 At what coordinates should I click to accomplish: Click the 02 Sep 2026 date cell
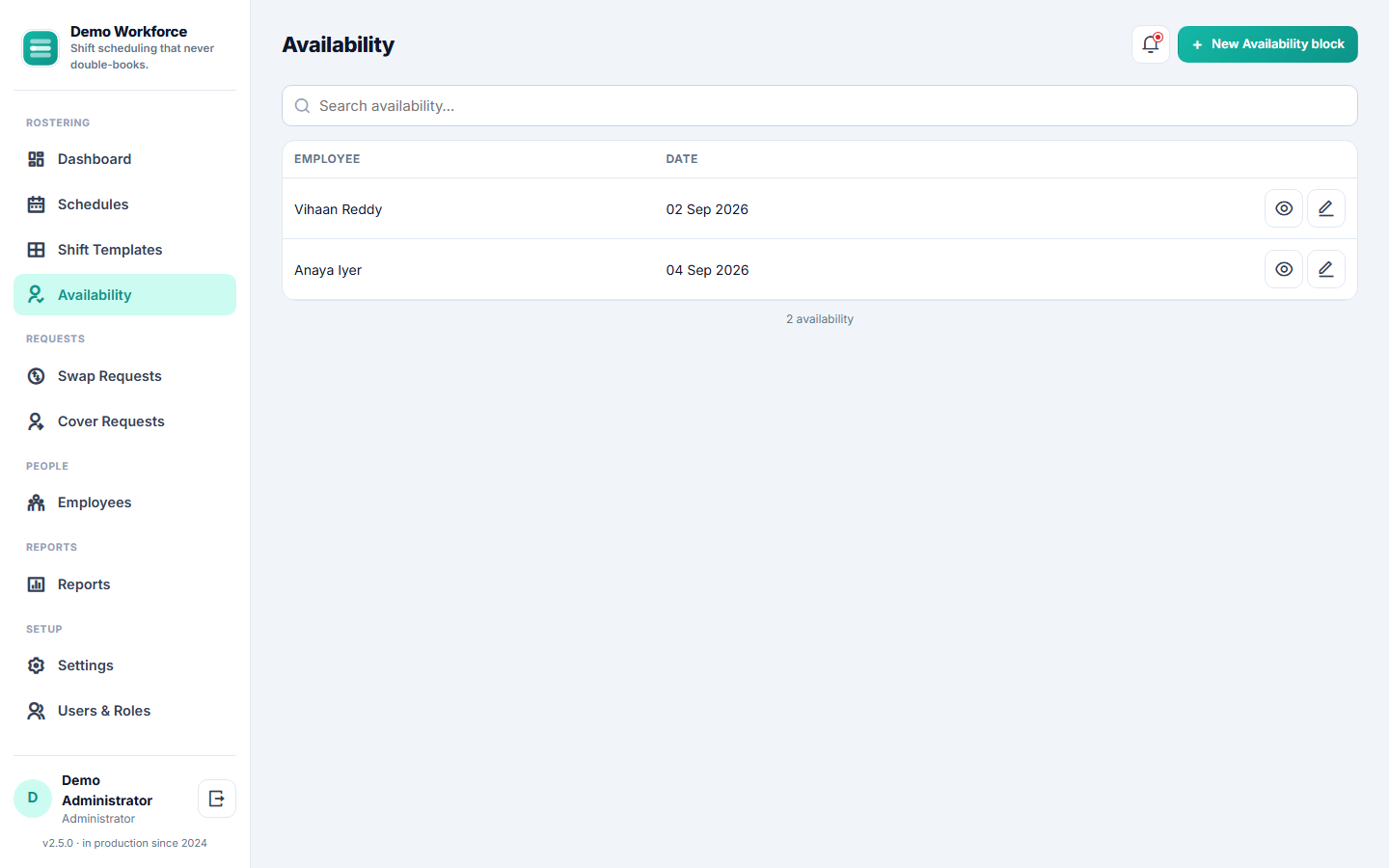point(707,209)
